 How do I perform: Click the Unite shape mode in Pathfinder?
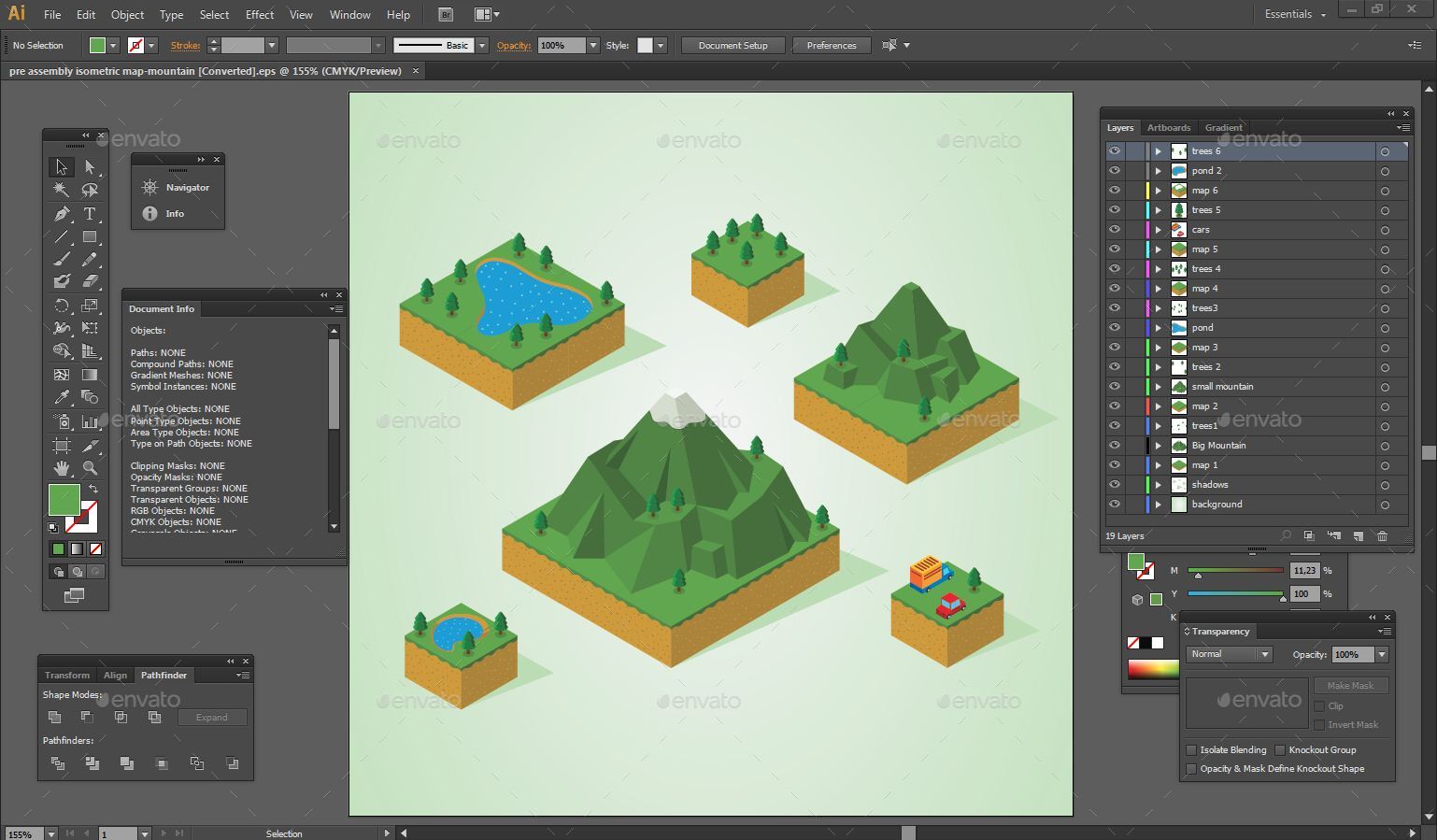(x=54, y=717)
